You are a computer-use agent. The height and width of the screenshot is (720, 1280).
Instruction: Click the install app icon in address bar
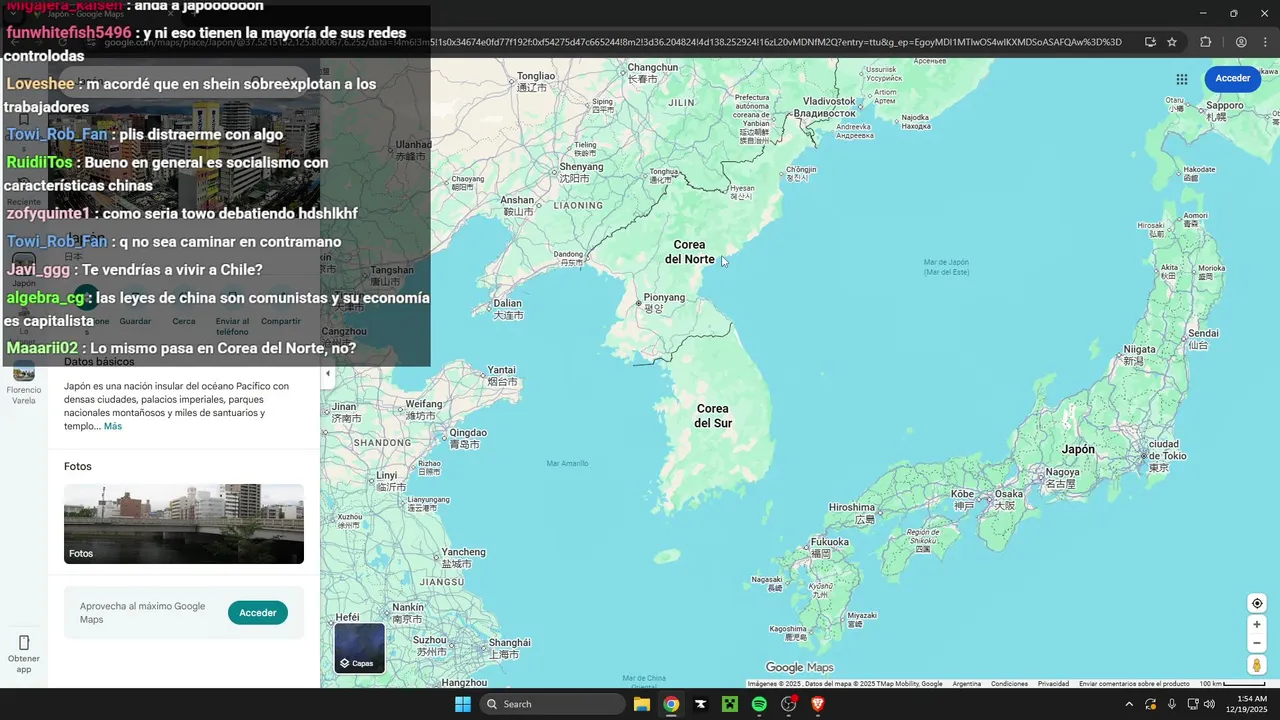click(x=1150, y=42)
